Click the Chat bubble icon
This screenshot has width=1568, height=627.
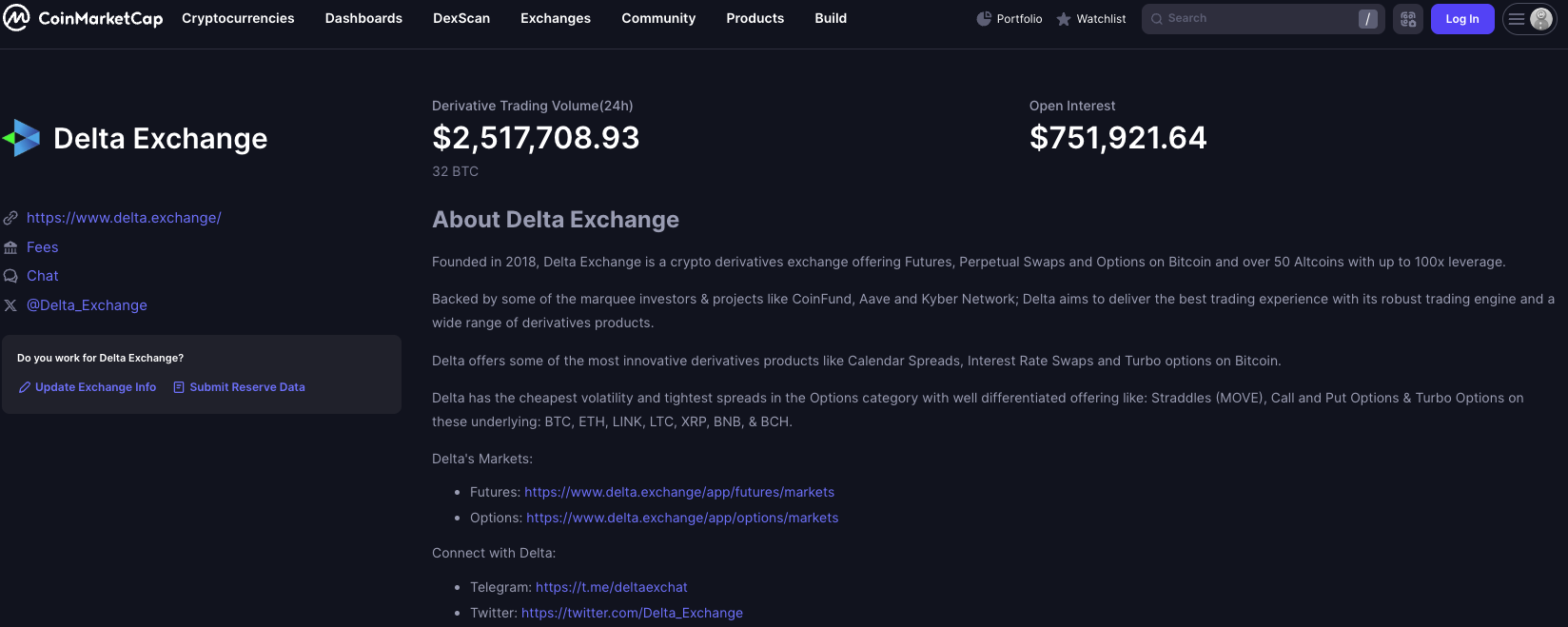tap(10, 276)
